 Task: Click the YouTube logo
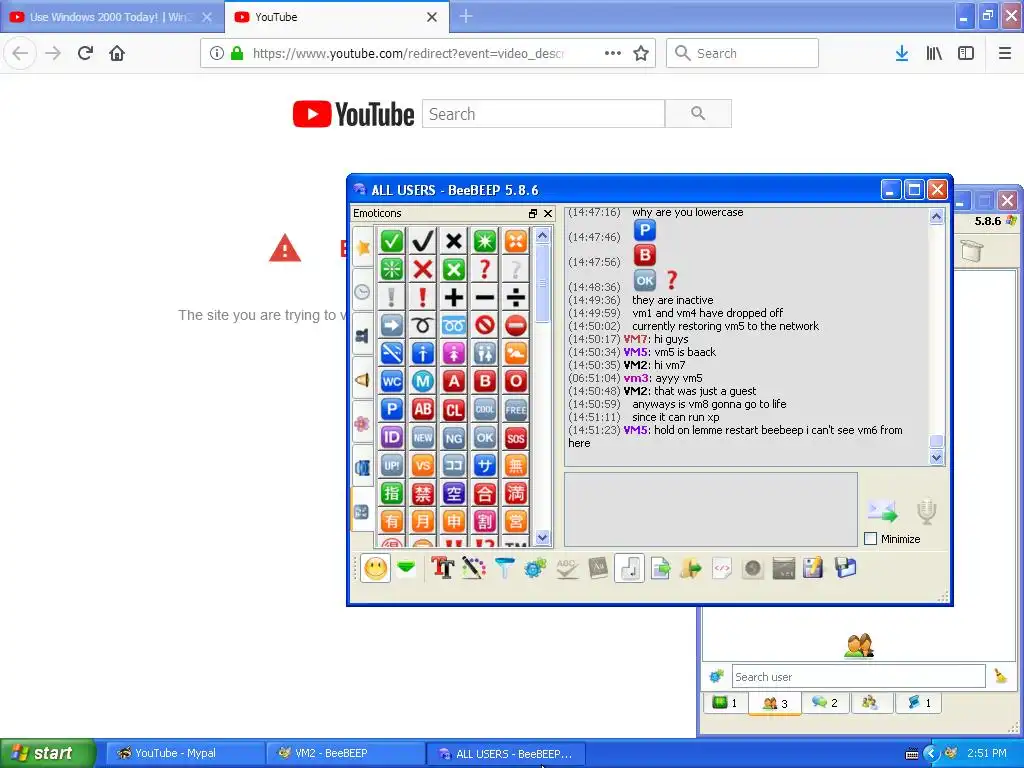coord(353,114)
